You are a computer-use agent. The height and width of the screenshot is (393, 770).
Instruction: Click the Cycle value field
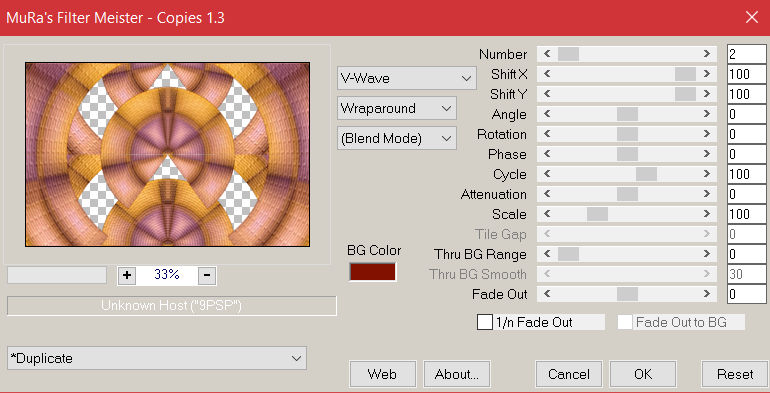[746, 174]
